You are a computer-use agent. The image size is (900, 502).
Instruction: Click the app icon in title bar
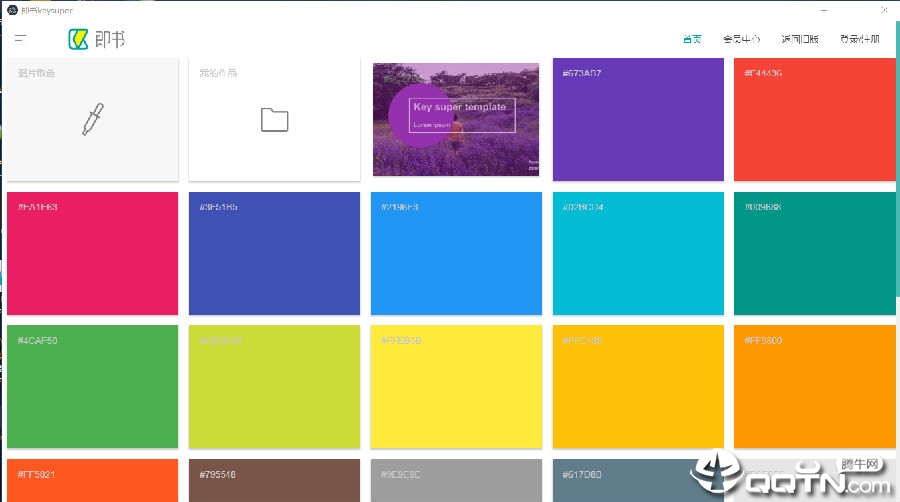coord(11,10)
